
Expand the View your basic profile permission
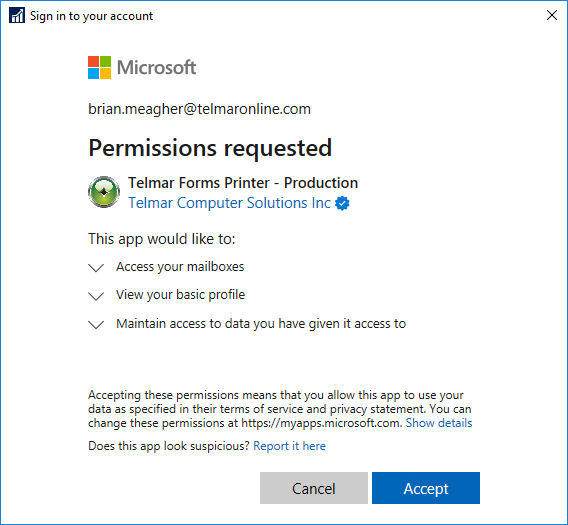tap(96, 296)
